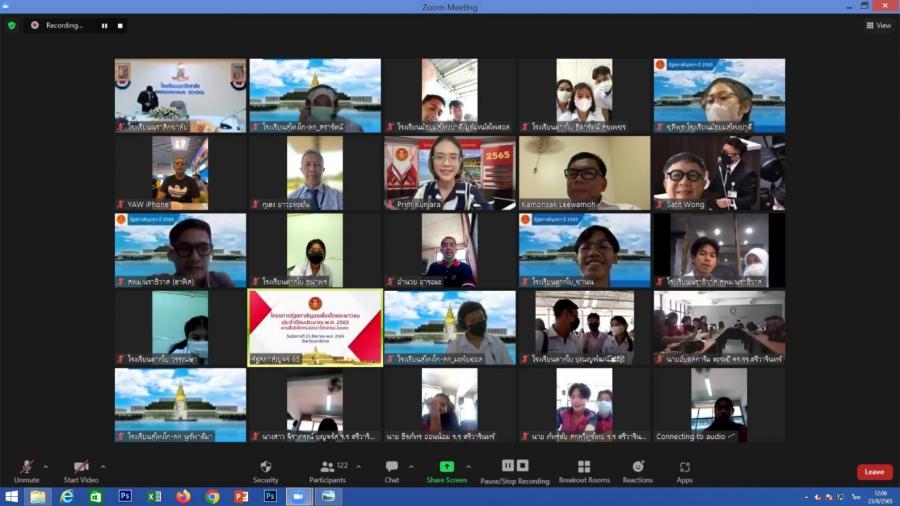Open the View layout menu

point(878,25)
